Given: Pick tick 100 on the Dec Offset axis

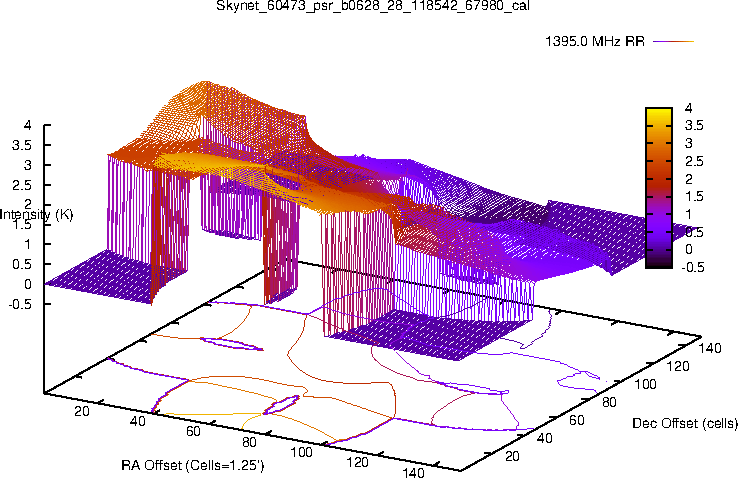Looking at the screenshot, I should [645, 384].
